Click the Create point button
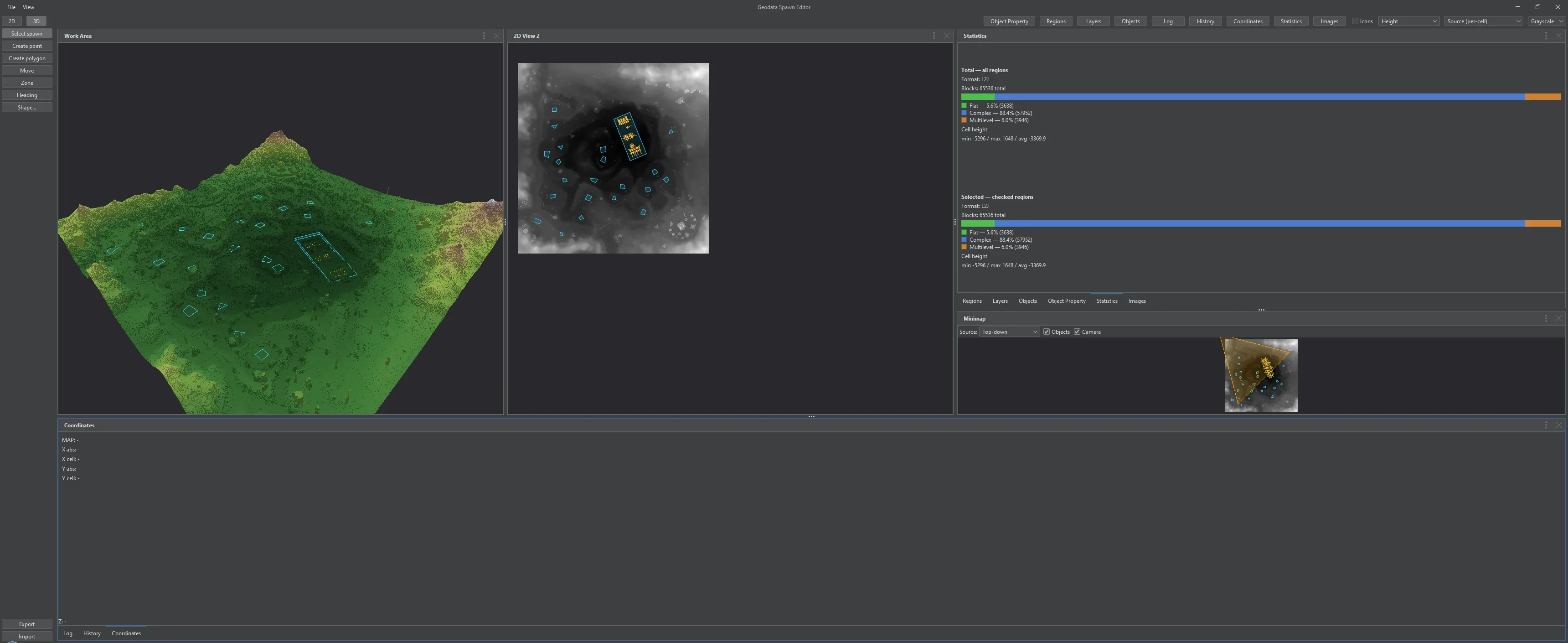Screen dimensions: 1568x643 [x=27, y=46]
